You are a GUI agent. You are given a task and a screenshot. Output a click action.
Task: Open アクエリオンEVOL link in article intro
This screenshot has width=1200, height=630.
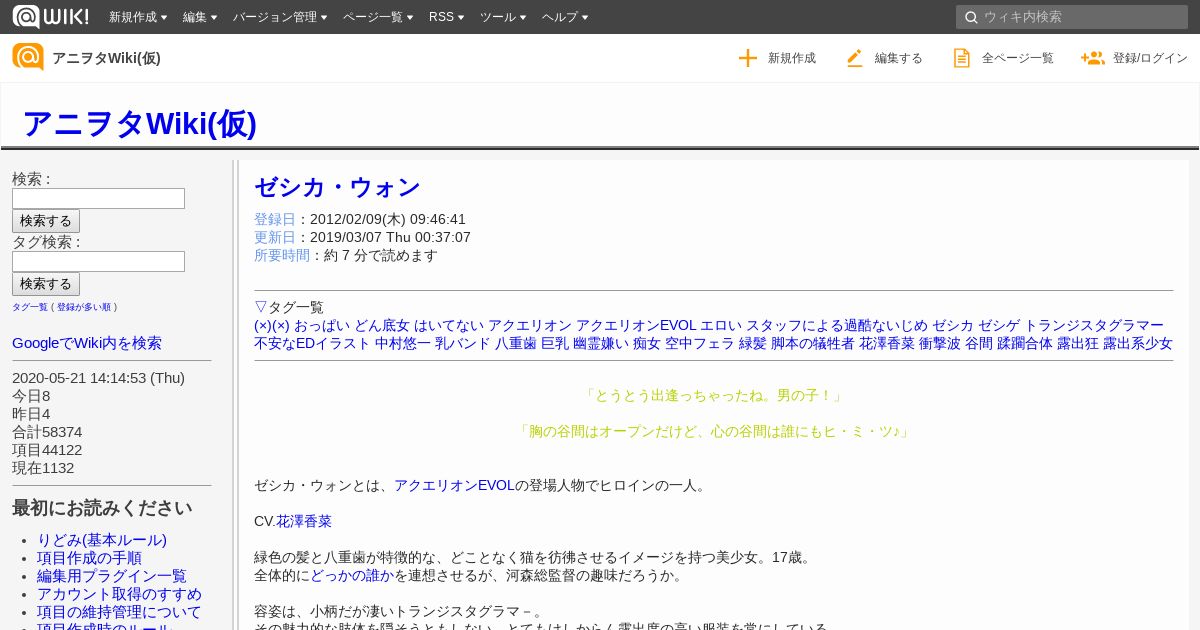coord(454,485)
